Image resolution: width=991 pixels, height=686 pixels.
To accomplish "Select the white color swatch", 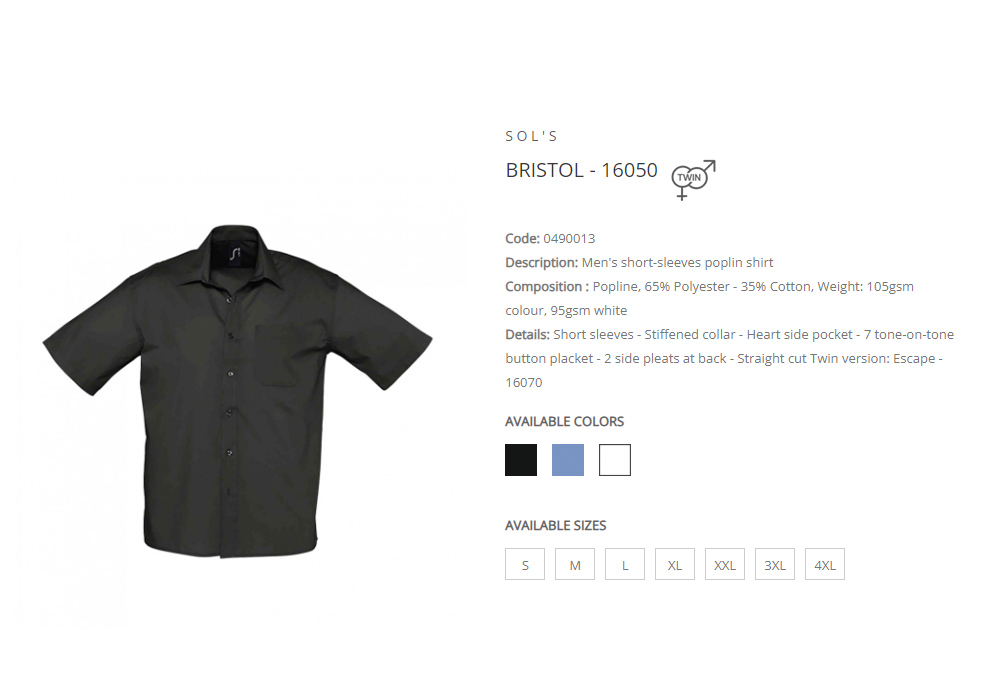I will 615,460.
